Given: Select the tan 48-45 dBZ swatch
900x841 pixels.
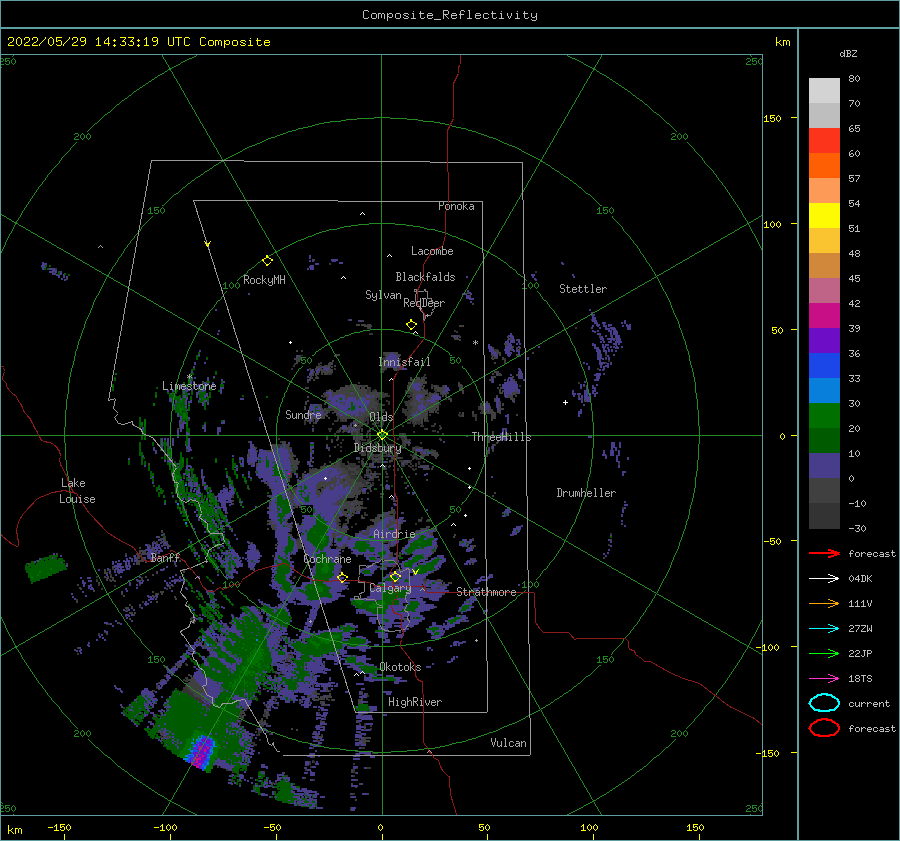Looking at the screenshot, I should click(x=824, y=265).
